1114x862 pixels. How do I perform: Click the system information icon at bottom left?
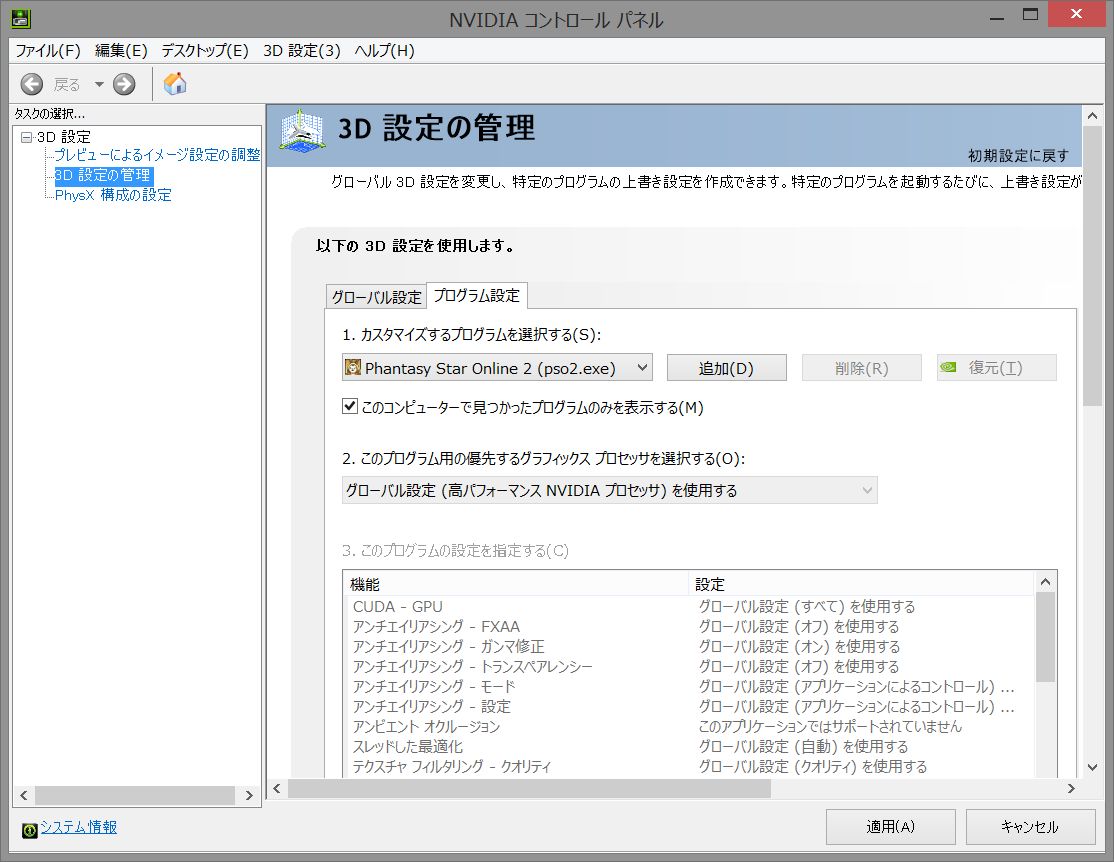point(29,830)
